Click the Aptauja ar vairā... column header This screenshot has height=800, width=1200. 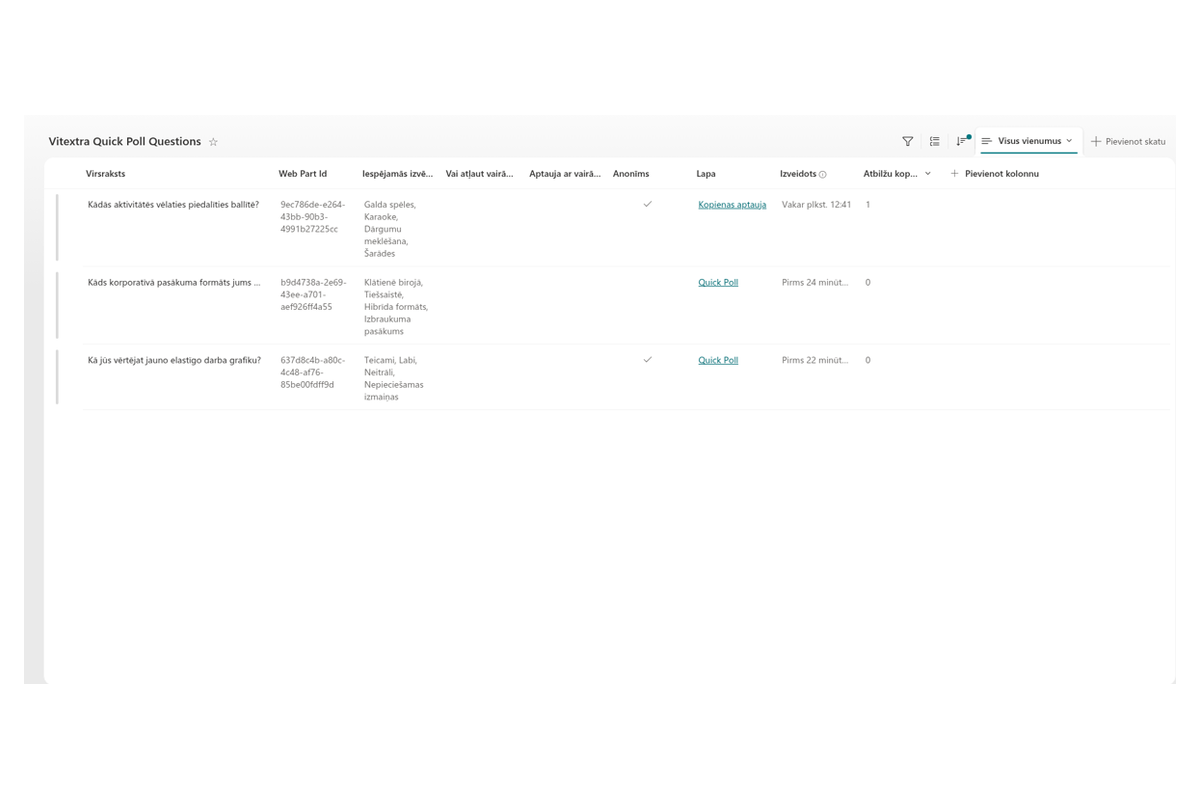pyautogui.click(x=565, y=174)
